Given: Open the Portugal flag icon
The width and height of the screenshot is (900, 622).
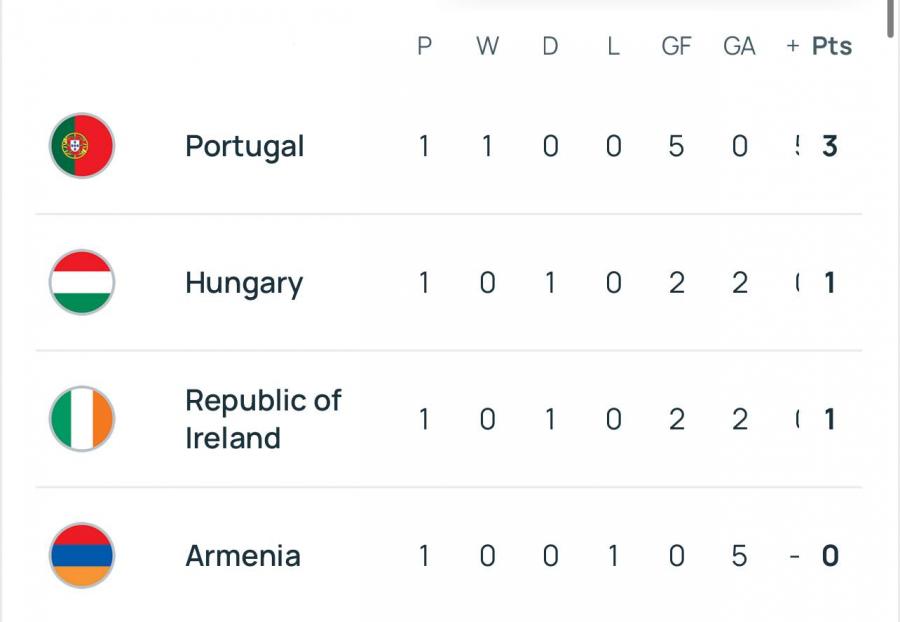Looking at the screenshot, I should (x=82, y=146).
